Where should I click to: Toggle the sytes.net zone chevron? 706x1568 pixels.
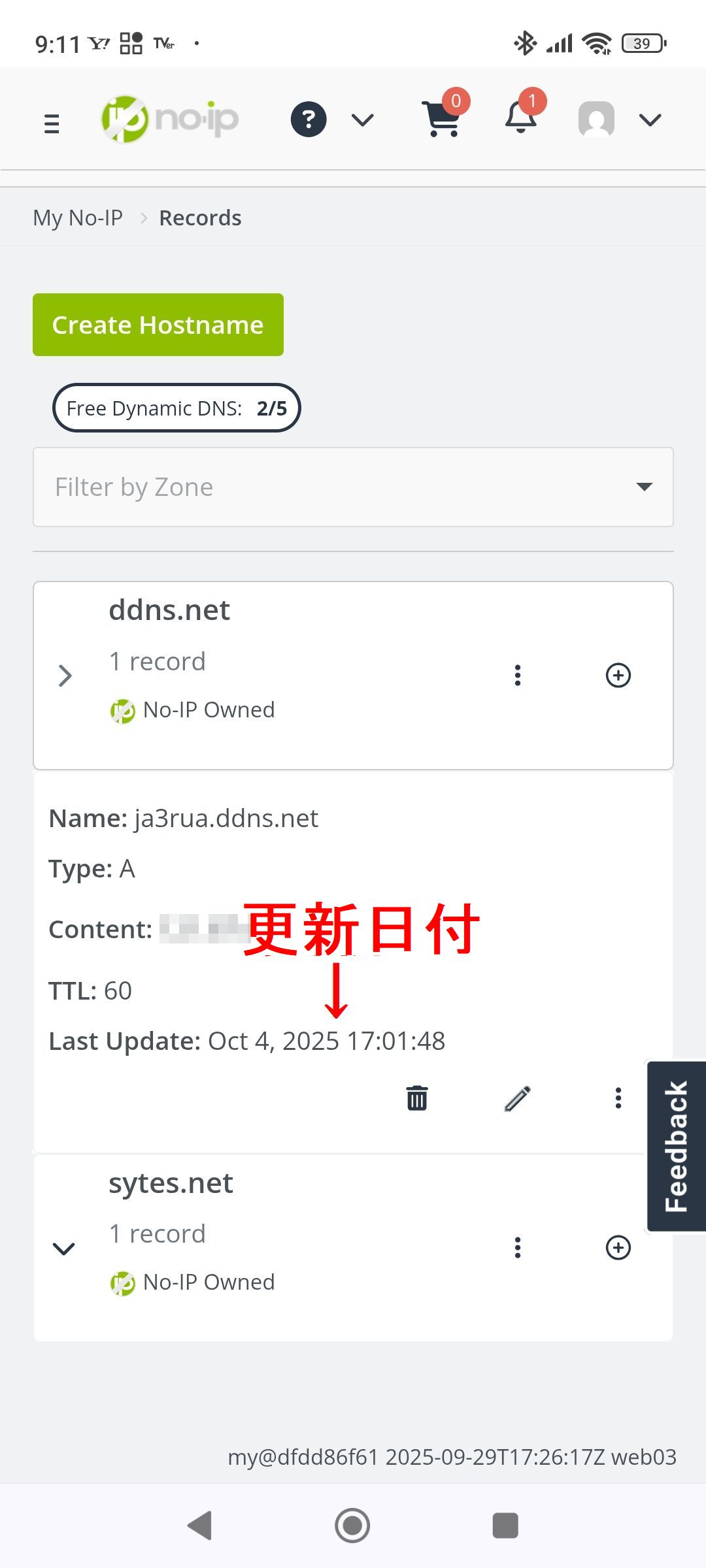64,1249
